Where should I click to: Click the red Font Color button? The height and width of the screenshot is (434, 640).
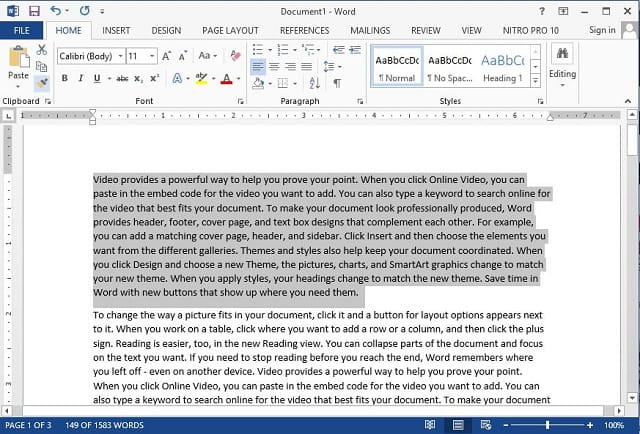[227, 78]
